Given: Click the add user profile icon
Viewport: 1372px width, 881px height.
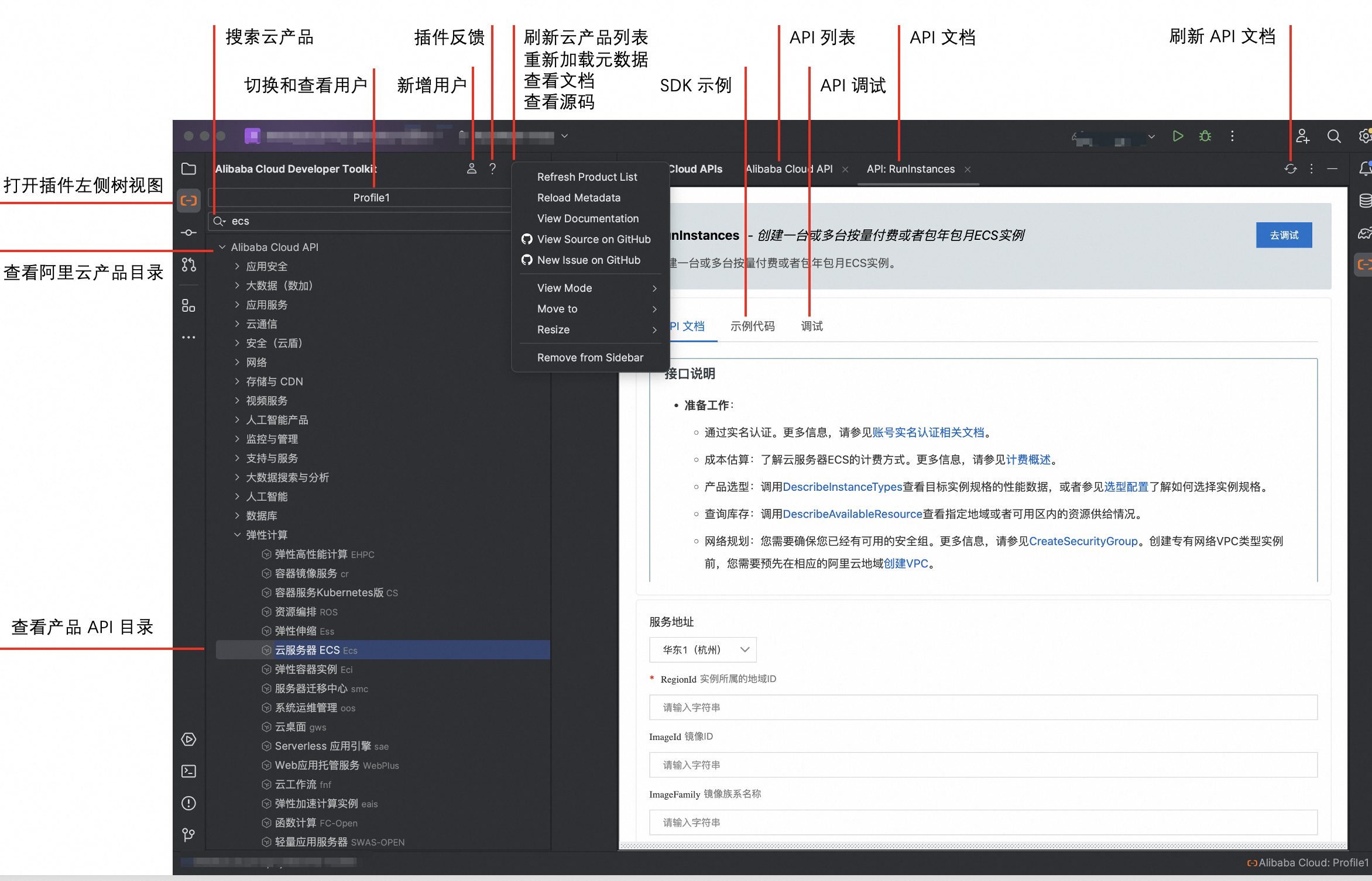Looking at the screenshot, I should (471, 169).
